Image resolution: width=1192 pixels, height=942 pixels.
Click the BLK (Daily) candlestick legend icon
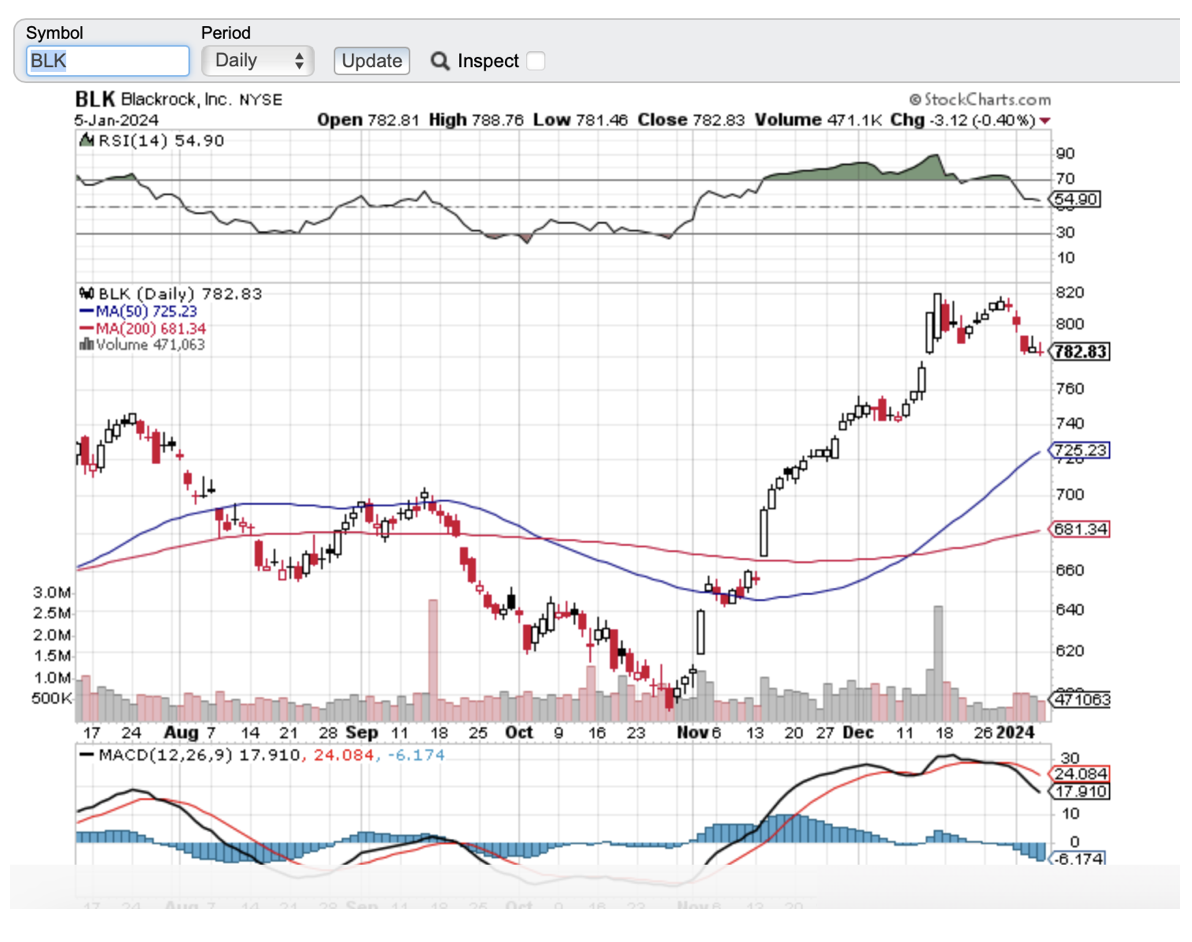pos(87,294)
